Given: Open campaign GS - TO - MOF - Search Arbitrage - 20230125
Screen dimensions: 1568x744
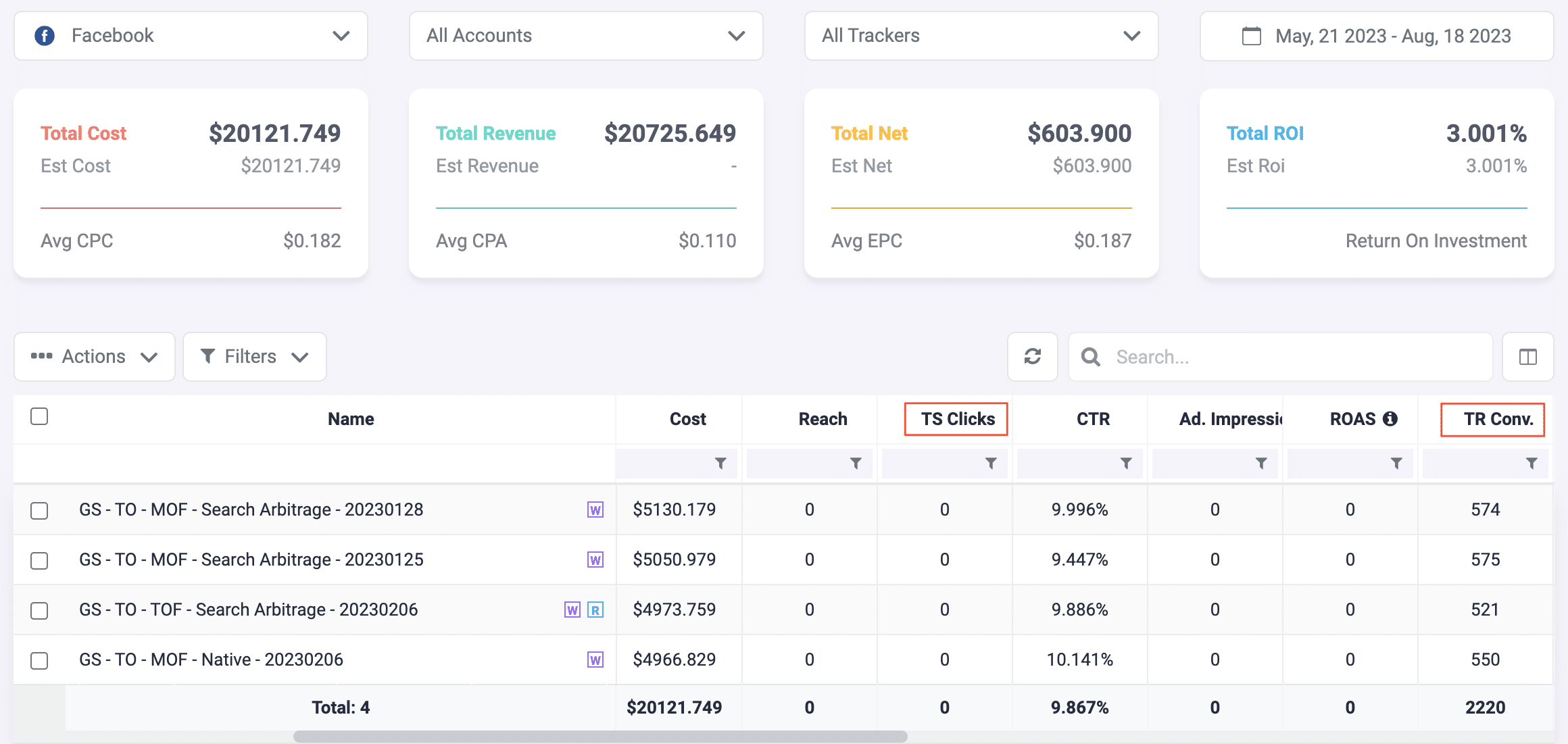Looking at the screenshot, I should [251, 560].
